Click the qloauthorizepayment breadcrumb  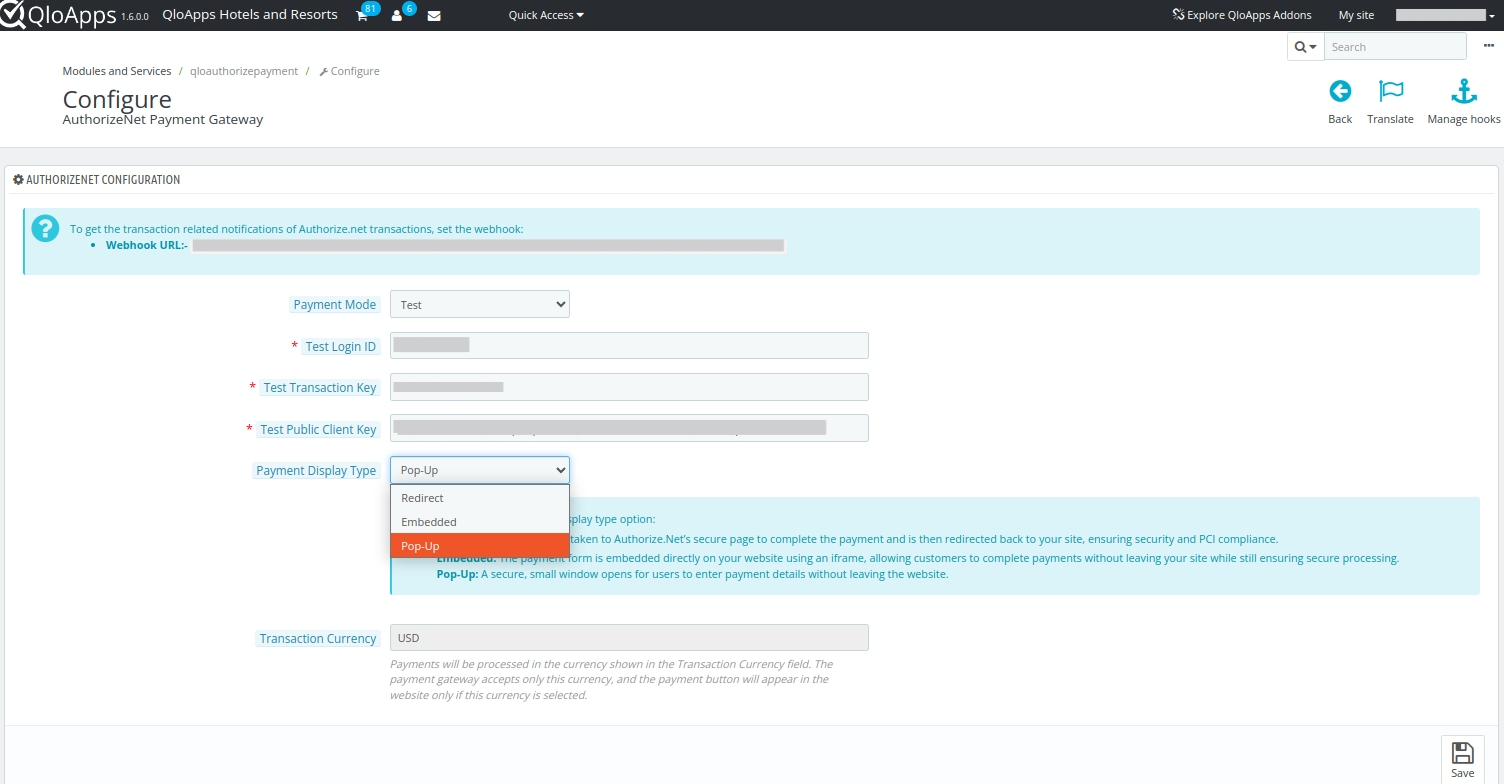(244, 71)
